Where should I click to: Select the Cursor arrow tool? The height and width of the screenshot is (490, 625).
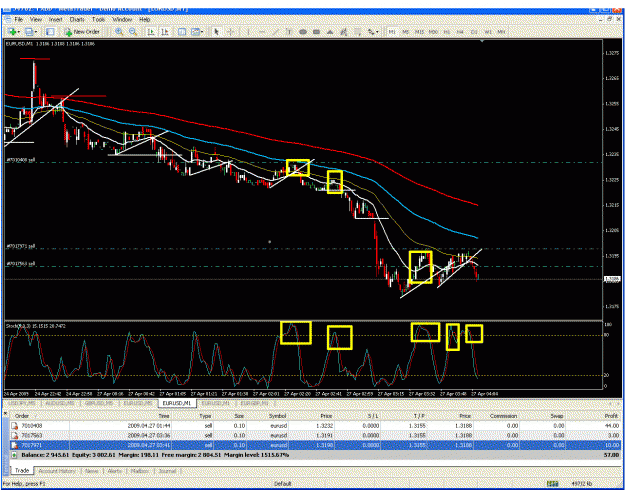point(216,31)
